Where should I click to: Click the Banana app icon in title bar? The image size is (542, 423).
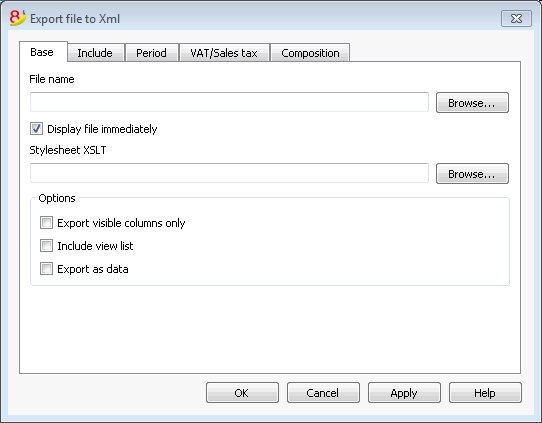coord(18,18)
